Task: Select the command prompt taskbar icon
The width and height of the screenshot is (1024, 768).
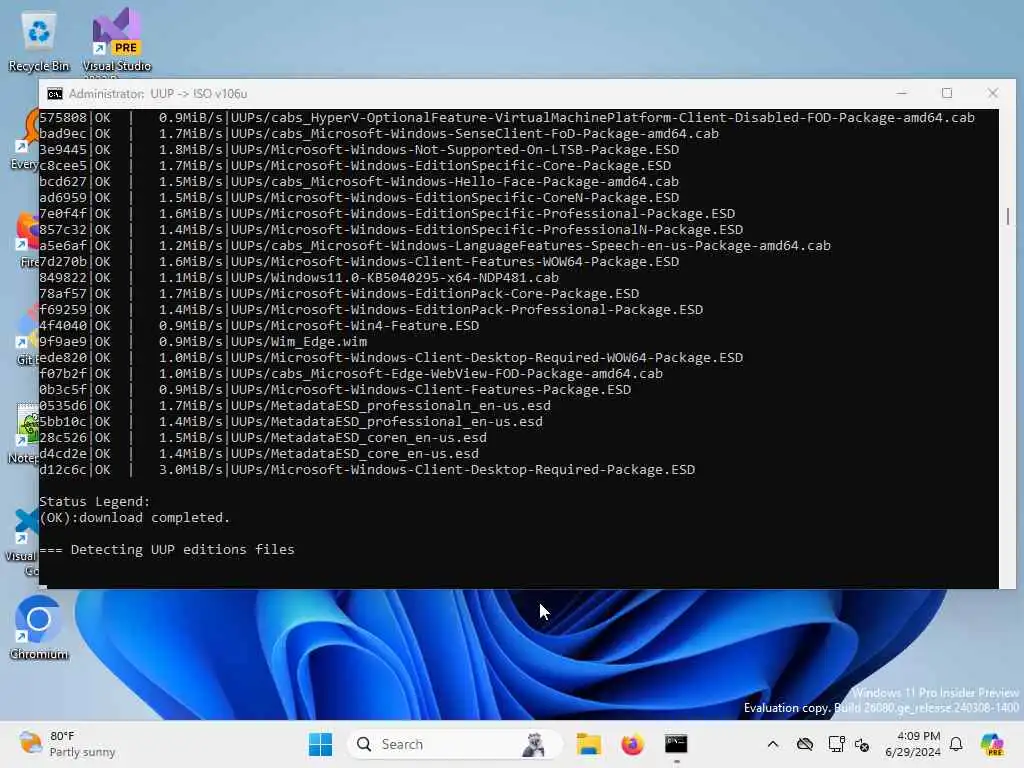Action: pyautogui.click(x=676, y=744)
